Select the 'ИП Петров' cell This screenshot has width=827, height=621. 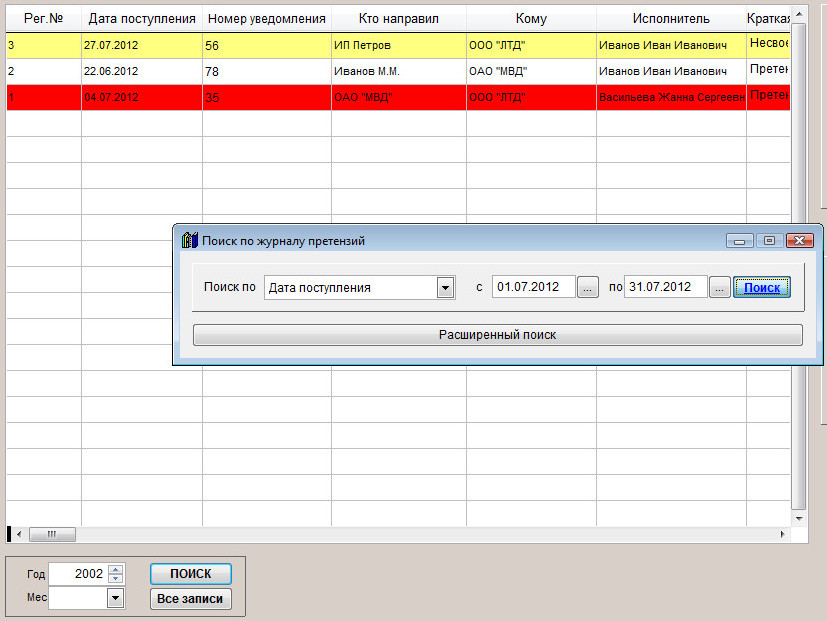pos(399,45)
